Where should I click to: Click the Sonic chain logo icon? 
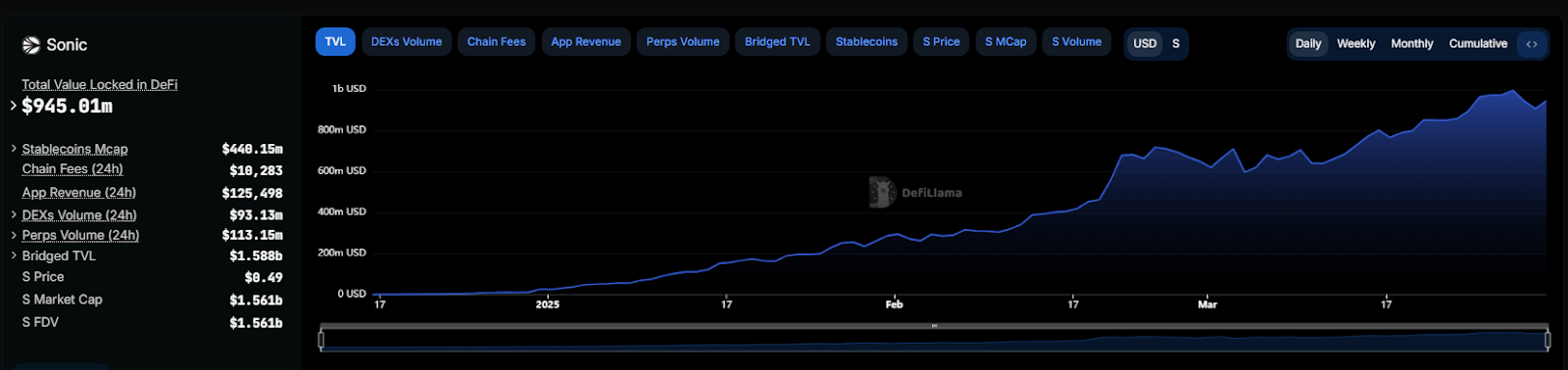[31, 45]
